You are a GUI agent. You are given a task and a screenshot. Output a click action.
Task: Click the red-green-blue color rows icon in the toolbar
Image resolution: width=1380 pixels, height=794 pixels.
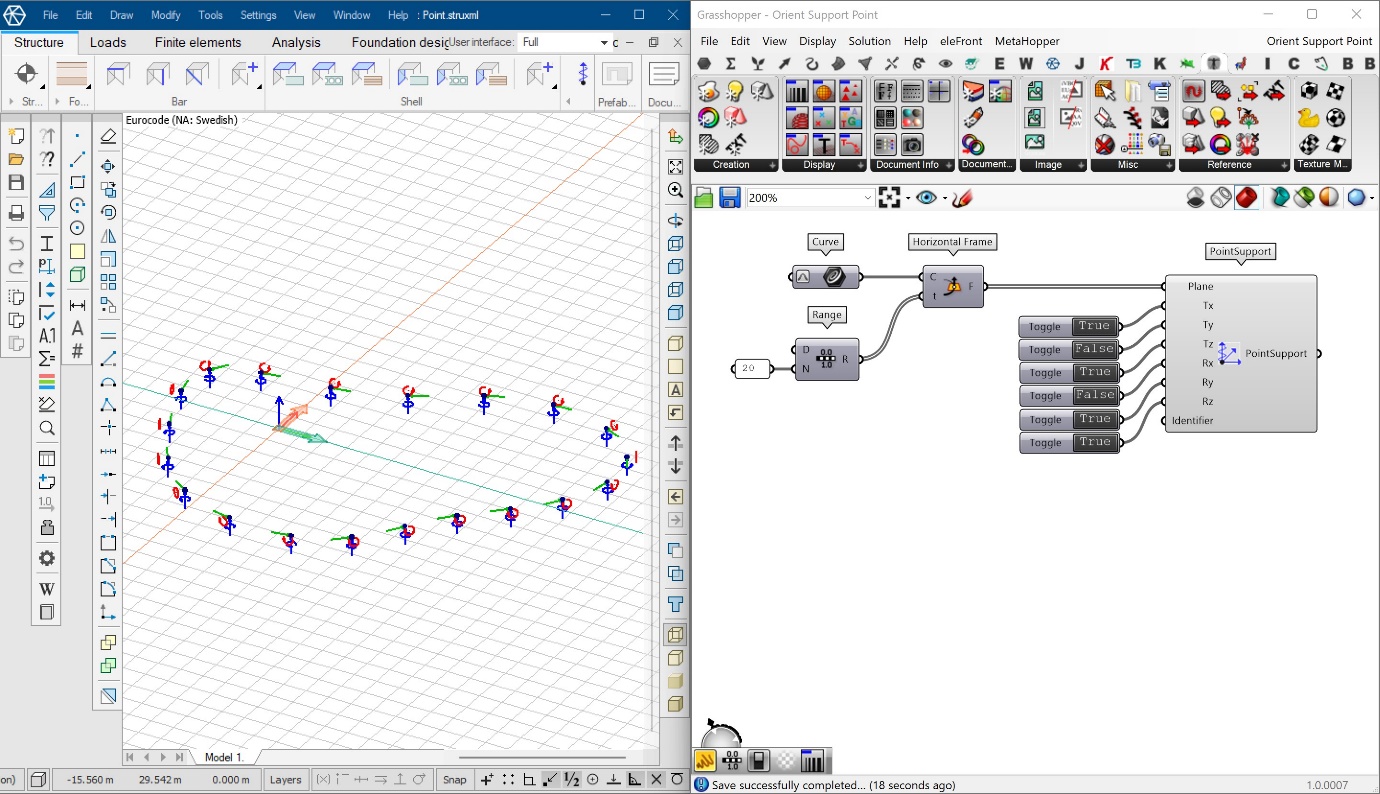point(46,381)
